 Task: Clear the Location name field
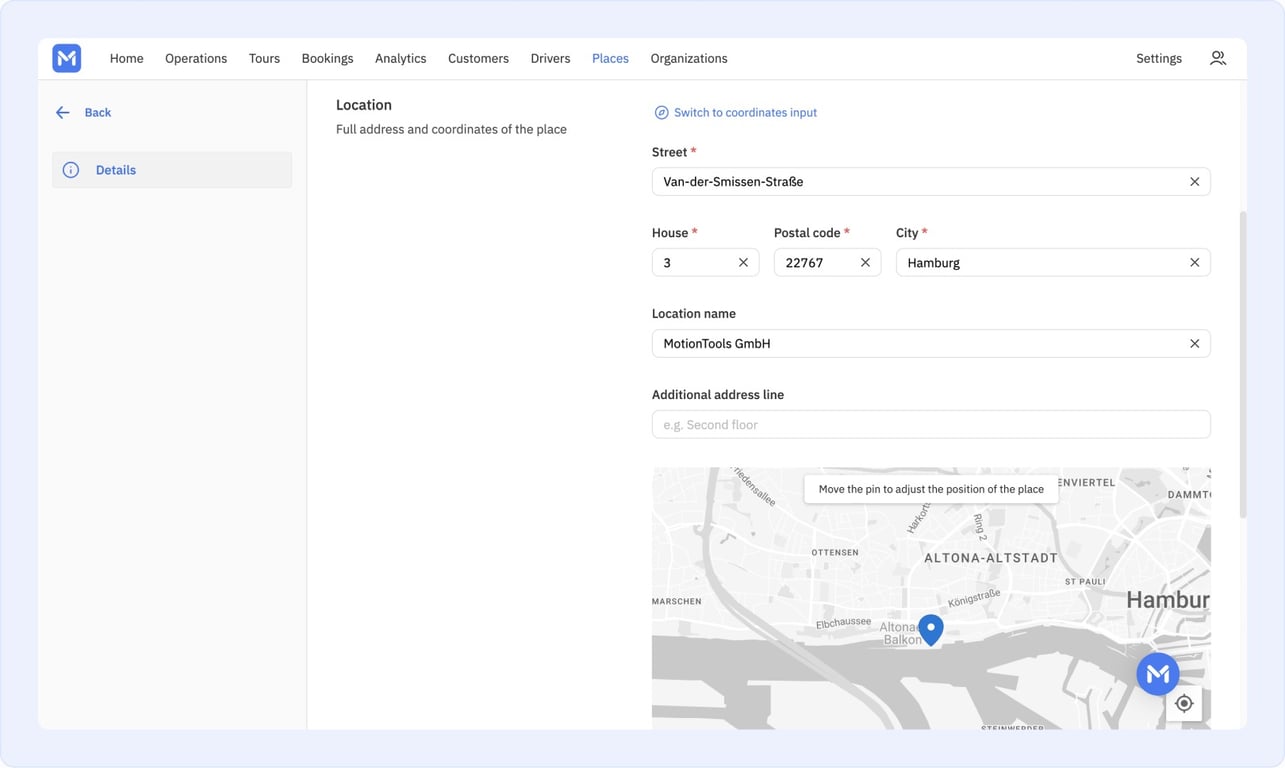pyautogui.click(x=1194, y=344)
